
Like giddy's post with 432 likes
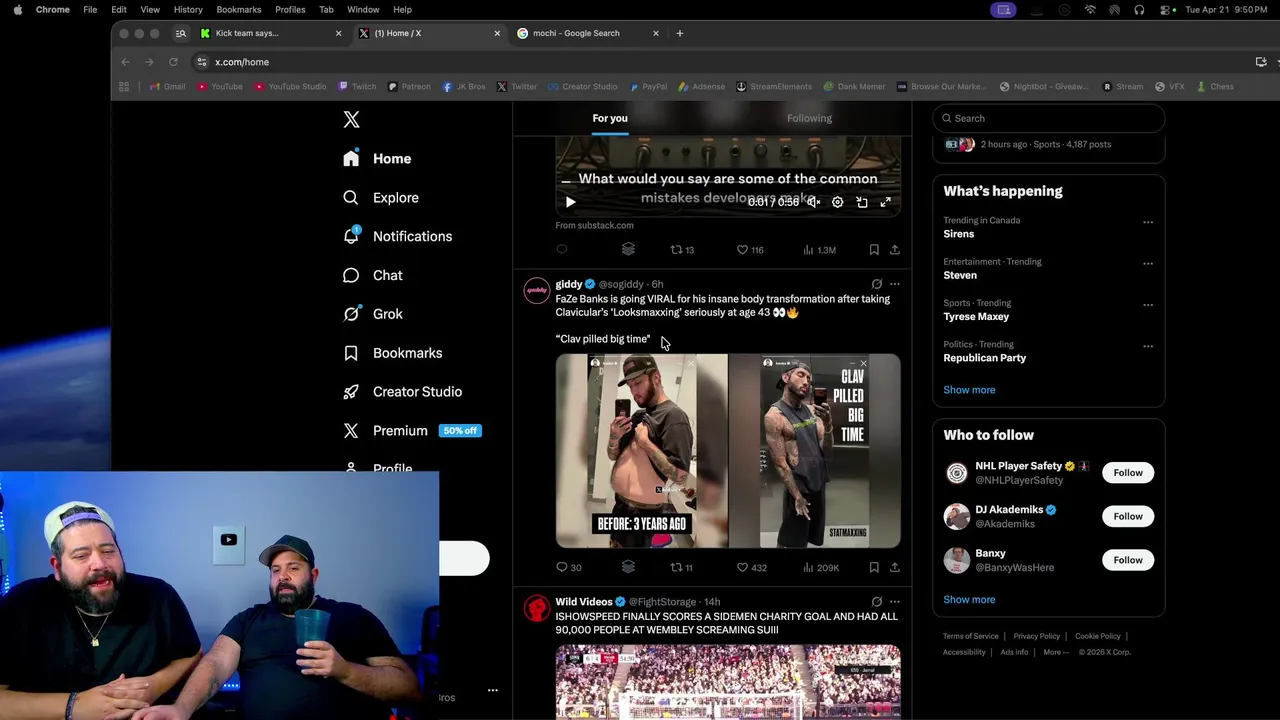(752, 567)
